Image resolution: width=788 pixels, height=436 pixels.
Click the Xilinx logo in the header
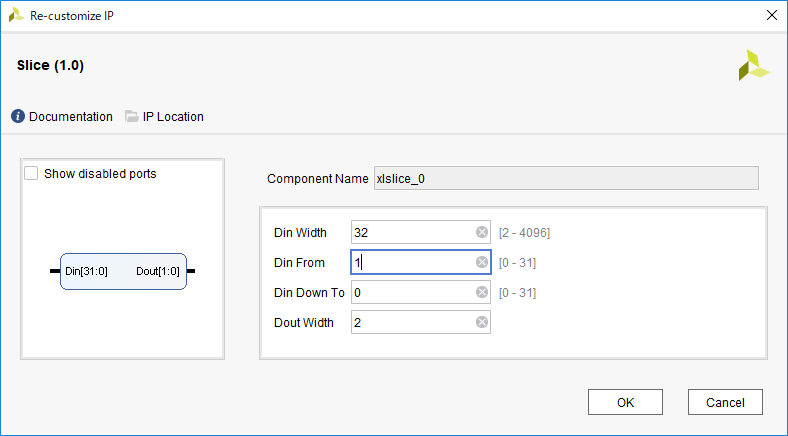point(754,65)
